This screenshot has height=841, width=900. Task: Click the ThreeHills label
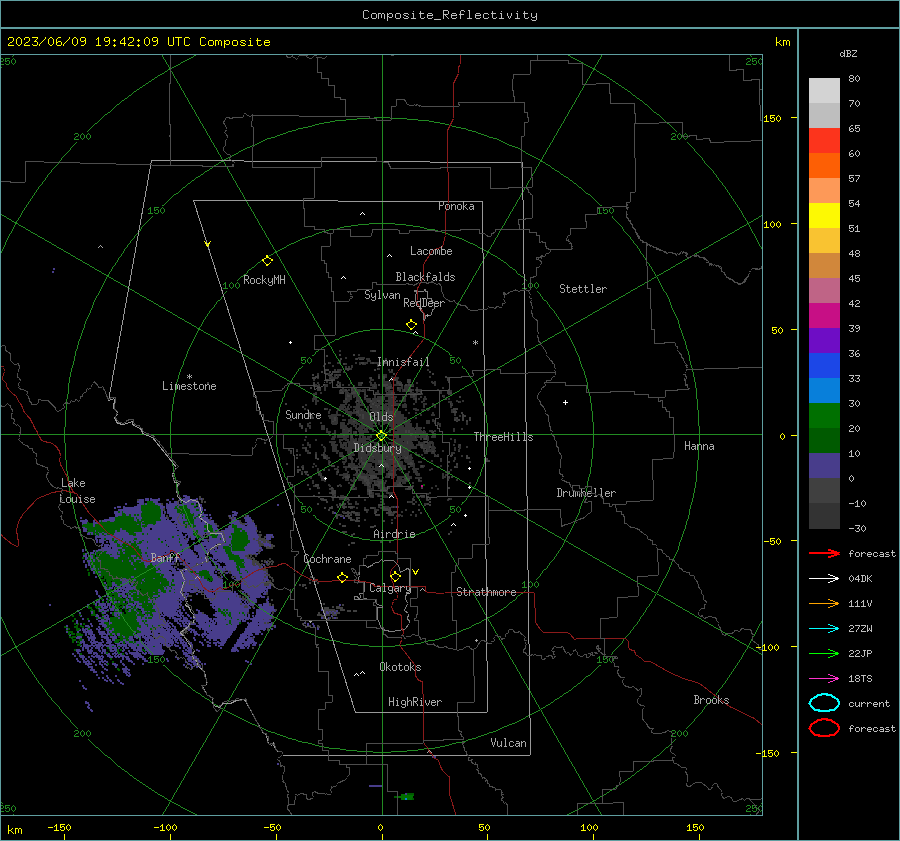pyautogui.click(x=503, y=437)
